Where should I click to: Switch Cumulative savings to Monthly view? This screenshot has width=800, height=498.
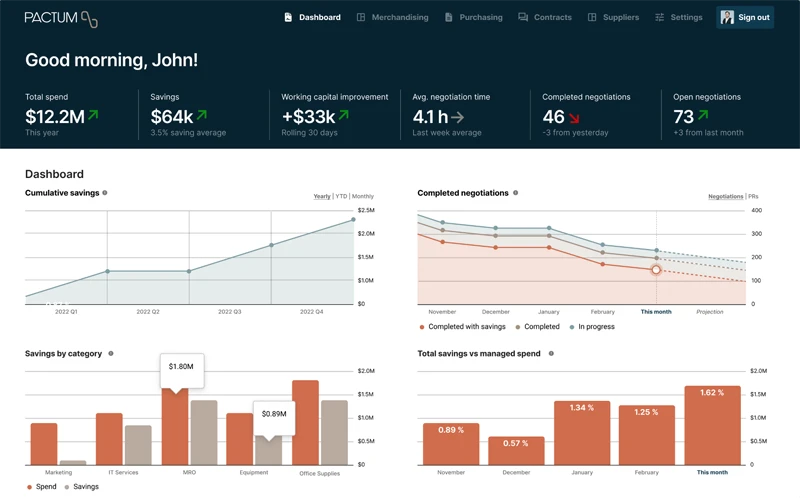tap(363, 197)
